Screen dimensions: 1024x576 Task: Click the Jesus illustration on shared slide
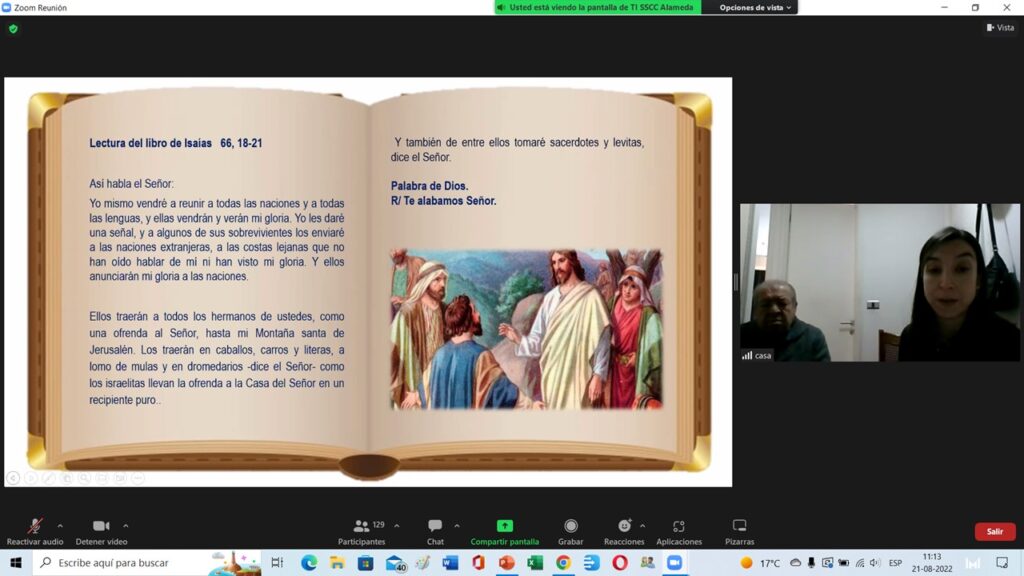pyautogui.click(x=526, y=329)
